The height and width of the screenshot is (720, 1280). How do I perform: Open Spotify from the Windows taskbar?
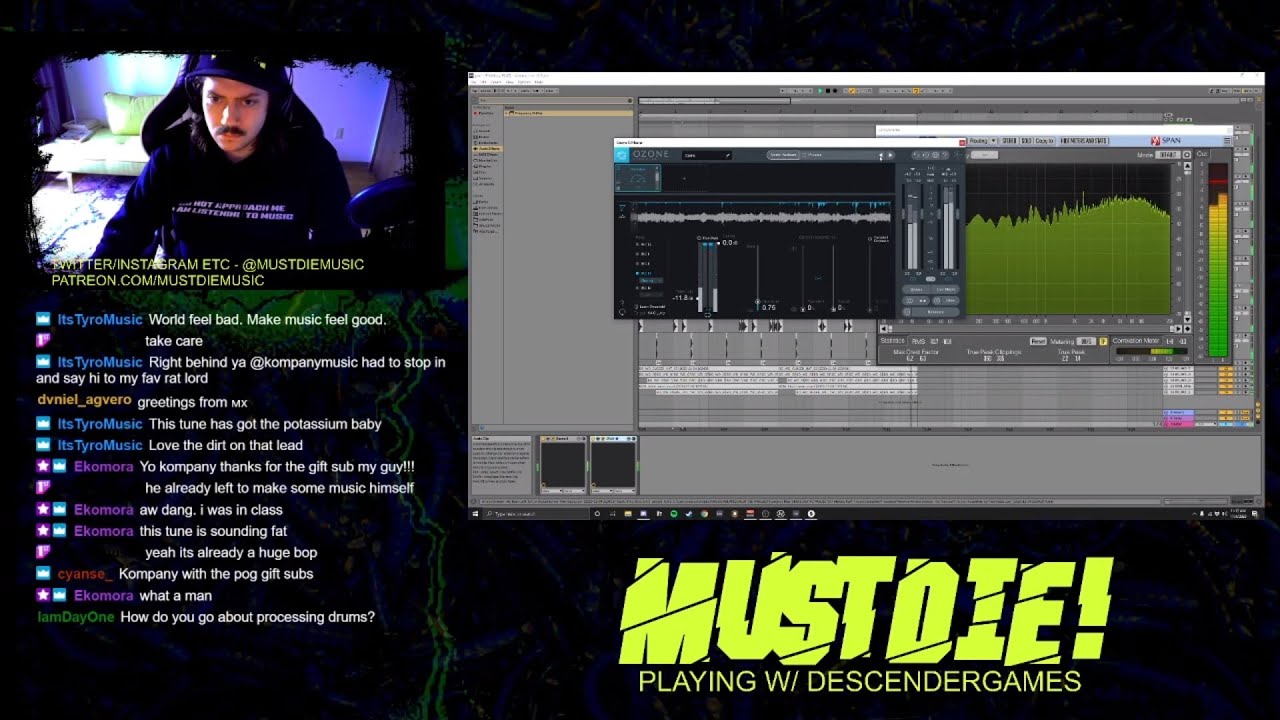pos(674,514)
